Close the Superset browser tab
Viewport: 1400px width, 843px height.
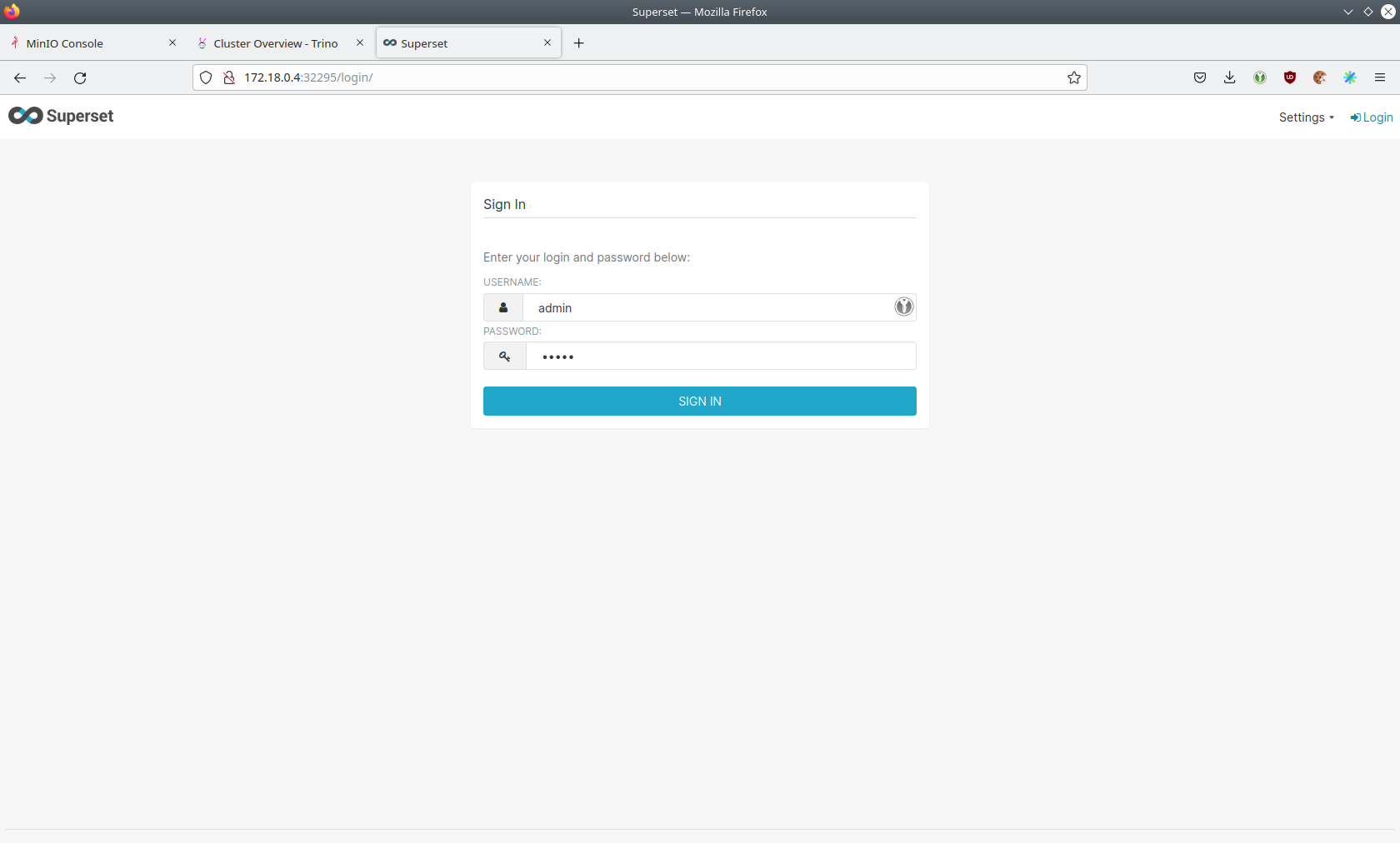pyautogui.click(x=547, y=42)
